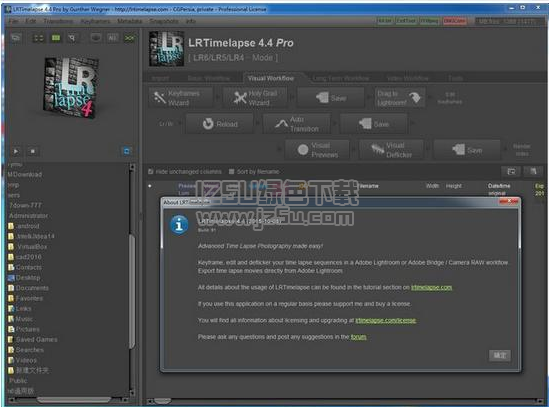The height and width of the screenshot is (407, 550).
Task: Select the Desktop folder
Action: pos(24,278)
